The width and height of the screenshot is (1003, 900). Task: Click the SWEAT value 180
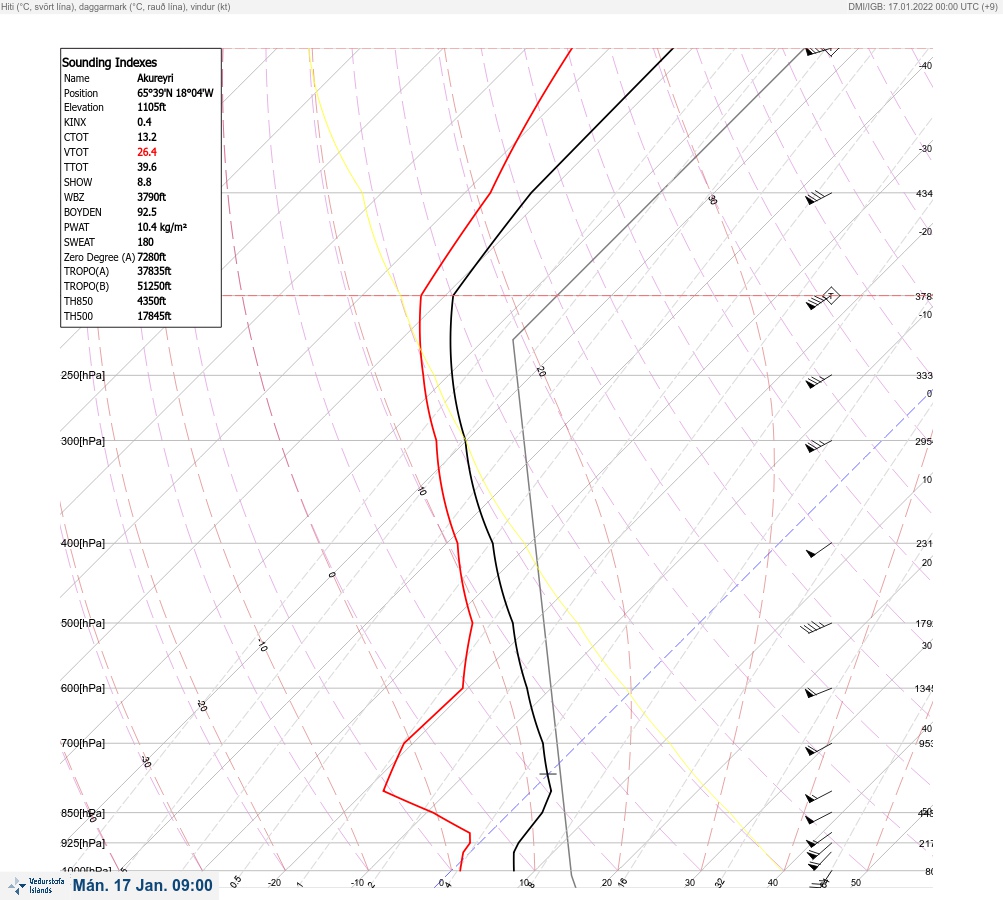point(145,242)
